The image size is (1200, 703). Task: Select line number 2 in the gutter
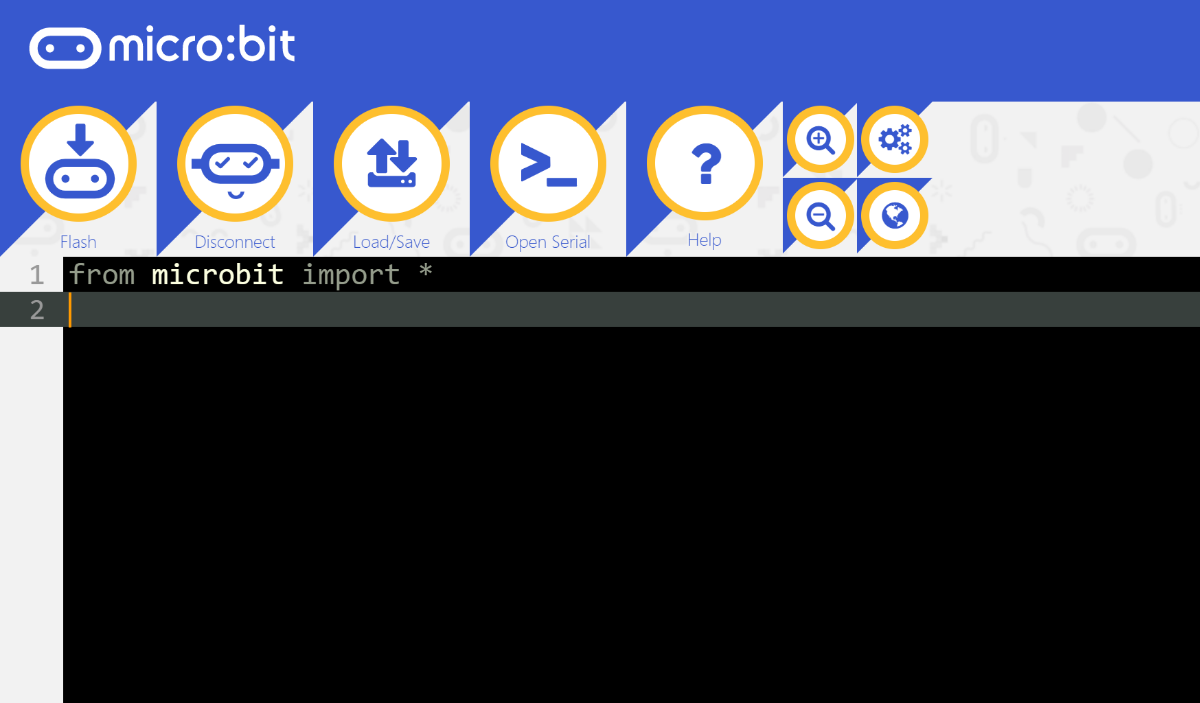click(x=37, y=310)
